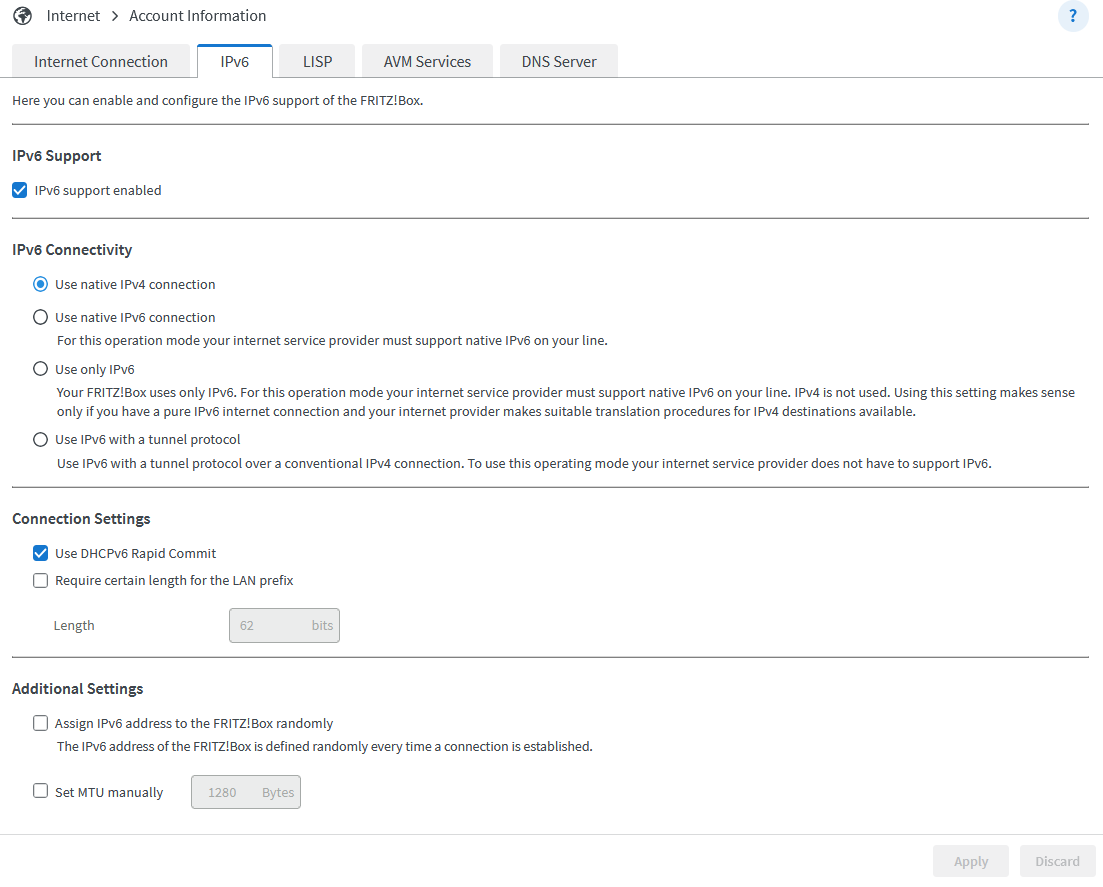Select Use native IPv6 connection radio

point(41,317)
